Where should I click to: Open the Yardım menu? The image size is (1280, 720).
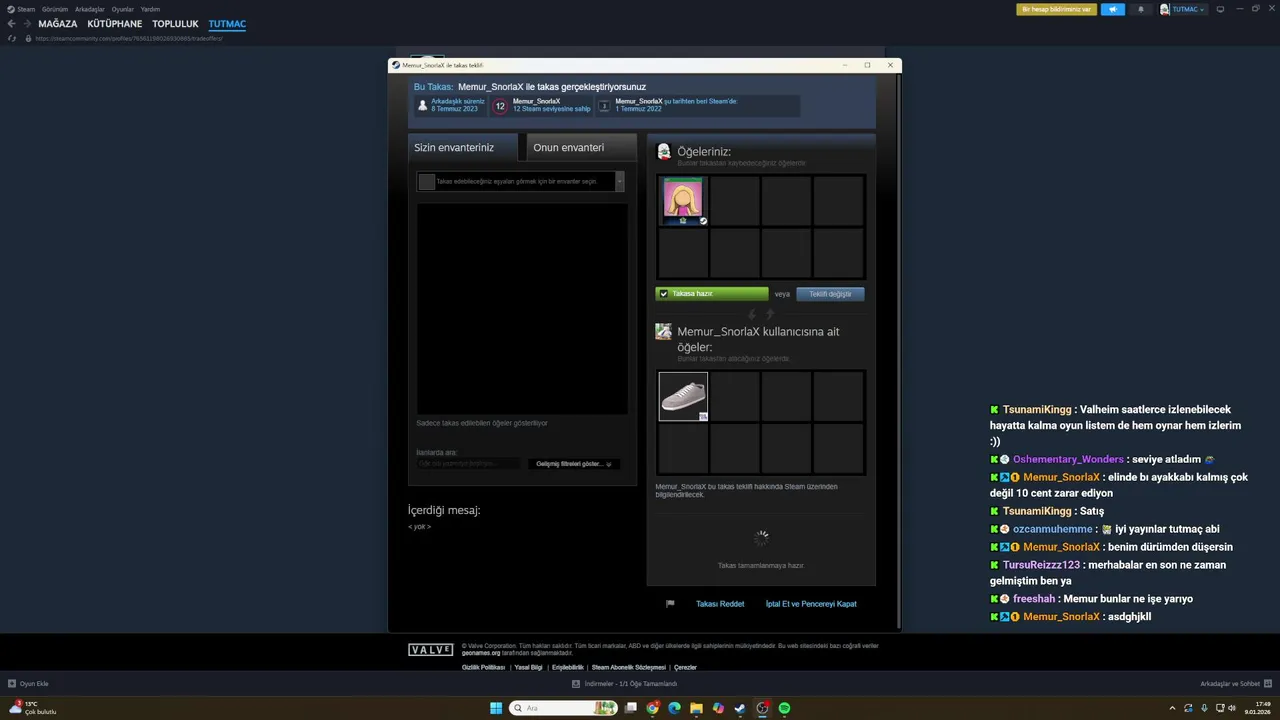pos(150,9)
